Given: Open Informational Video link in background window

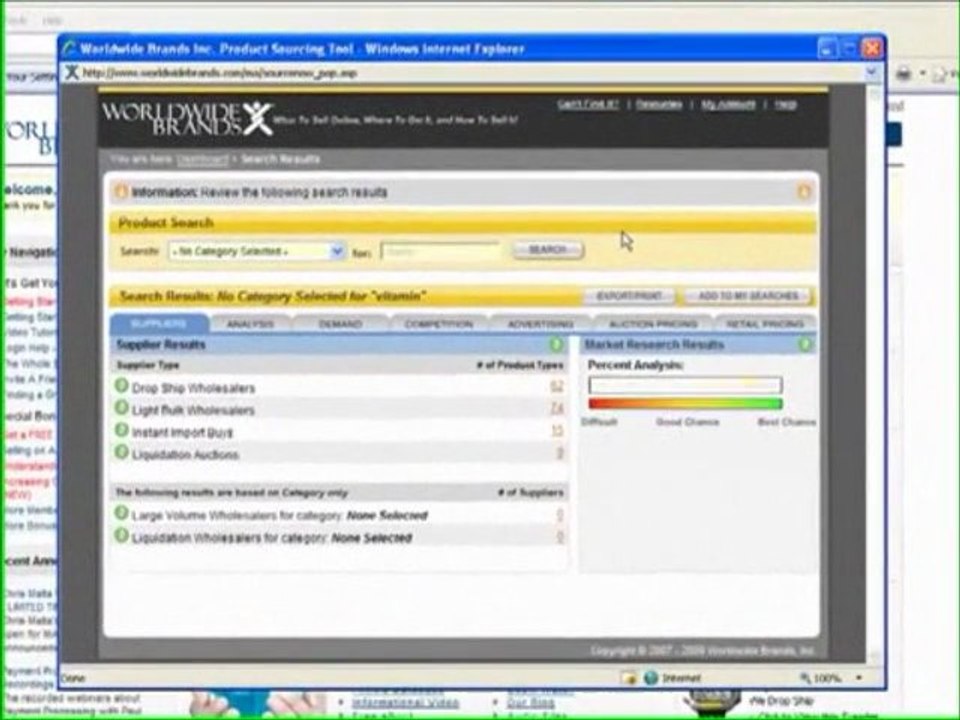Looking at the screenshot, I should 405,703.
